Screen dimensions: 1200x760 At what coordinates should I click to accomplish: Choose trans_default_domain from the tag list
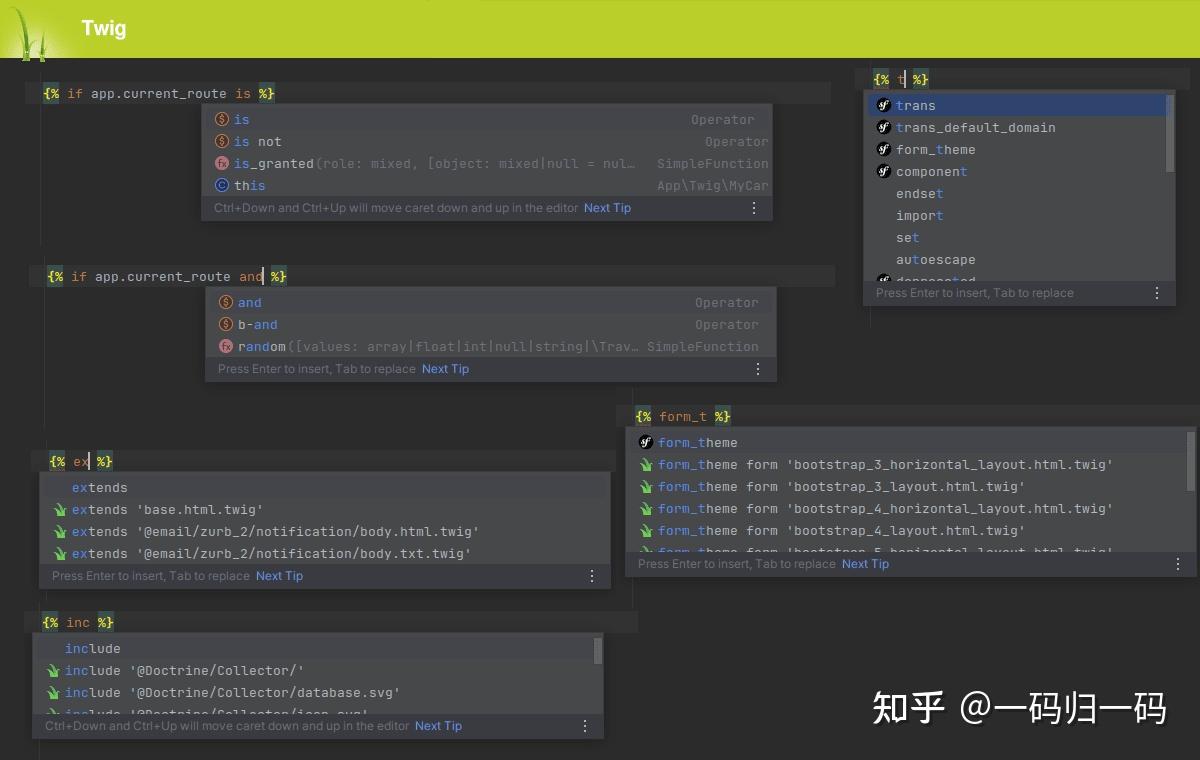pos(1015,127)
